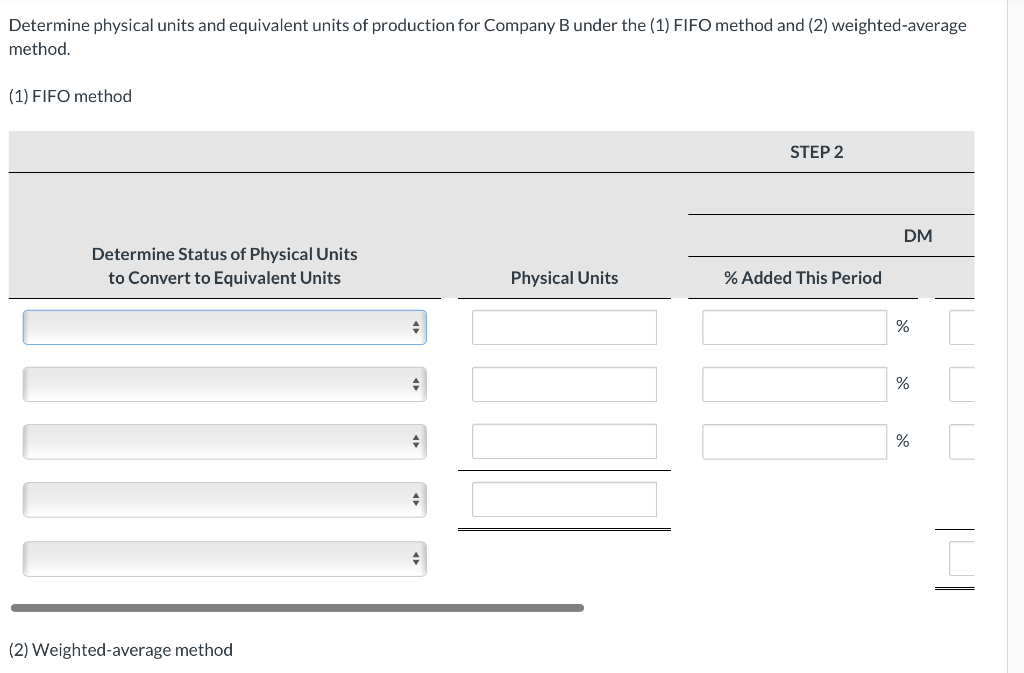
Task: Click the first % Added This Period field
Action: (x=794, y=327)
